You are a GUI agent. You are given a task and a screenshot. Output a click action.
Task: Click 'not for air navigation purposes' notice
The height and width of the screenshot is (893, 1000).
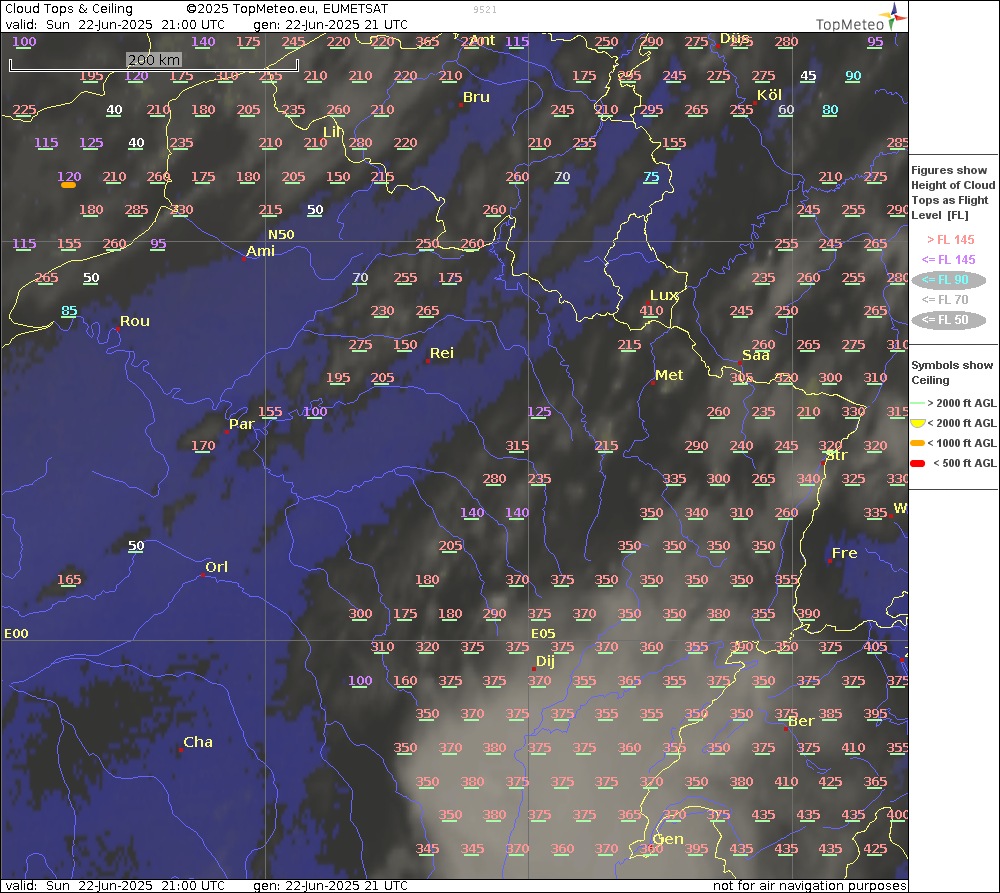[x=809, y=885]
